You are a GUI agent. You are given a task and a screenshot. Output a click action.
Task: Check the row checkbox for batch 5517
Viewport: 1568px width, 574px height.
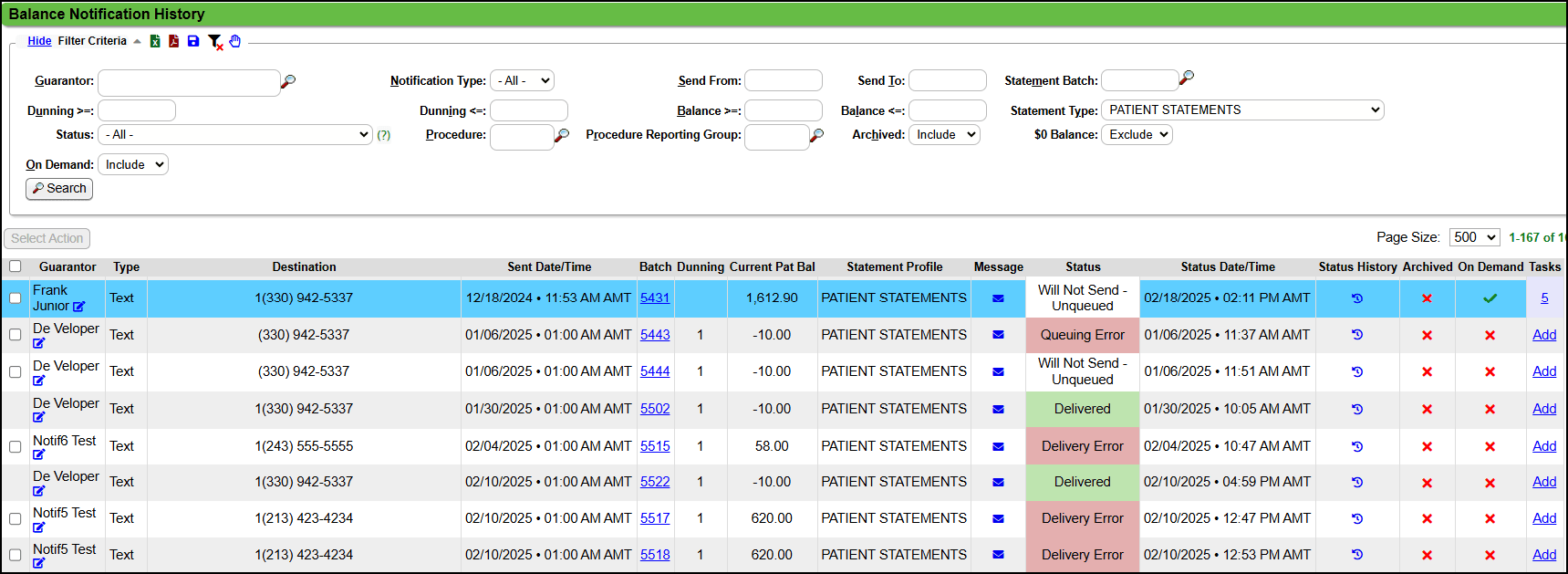coord(16,518)
